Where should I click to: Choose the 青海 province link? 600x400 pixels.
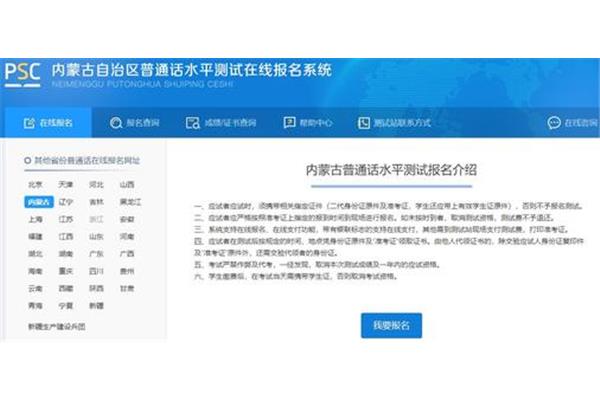35,305
